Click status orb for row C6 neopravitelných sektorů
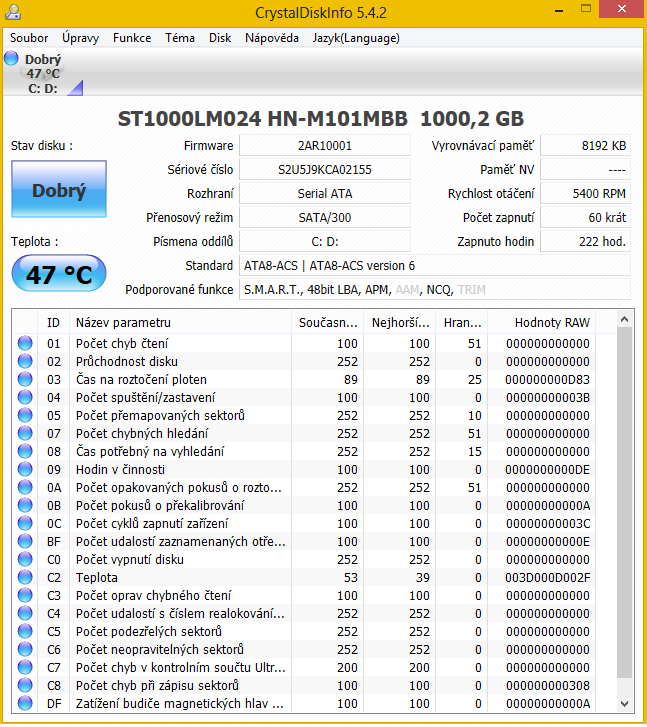The height and width of the screenshot is (727, 647). click(x=25, y=650)
